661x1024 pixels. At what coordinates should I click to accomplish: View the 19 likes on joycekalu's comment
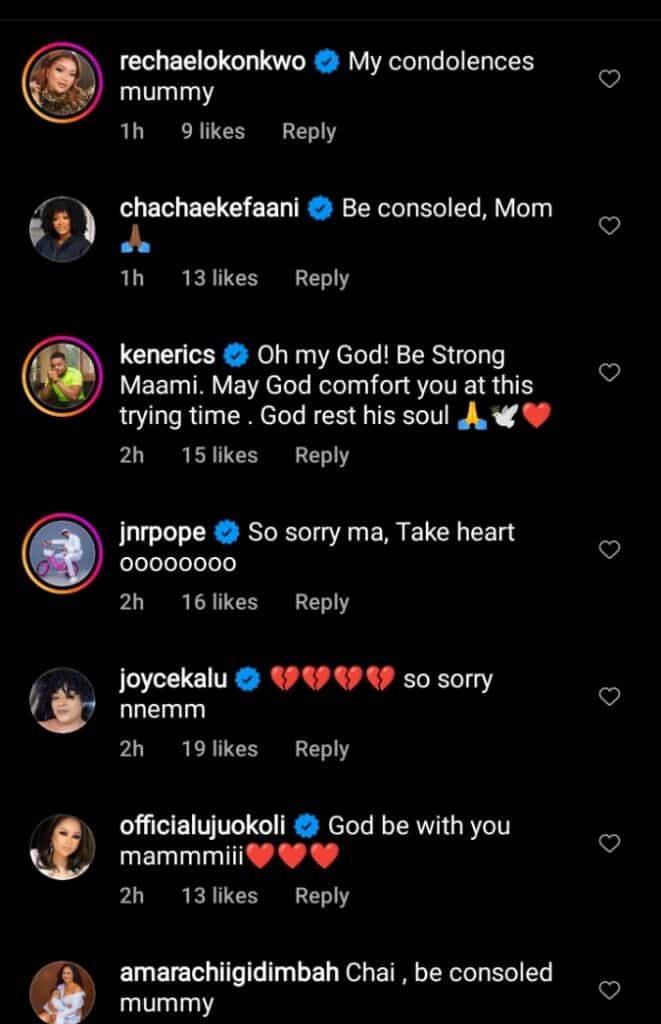(x=219, y=749)
